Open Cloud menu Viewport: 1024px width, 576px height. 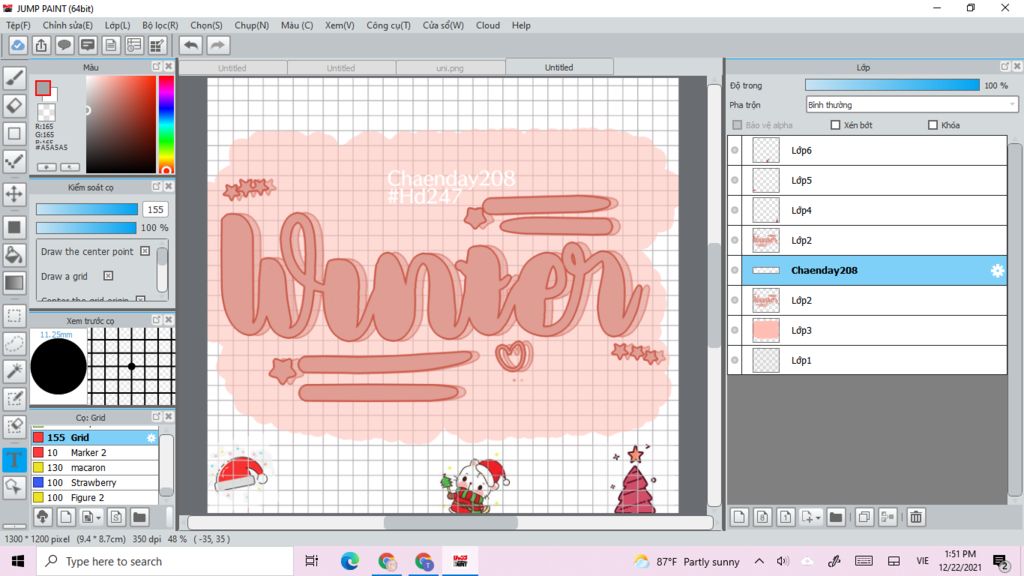[x=488, y=25]
